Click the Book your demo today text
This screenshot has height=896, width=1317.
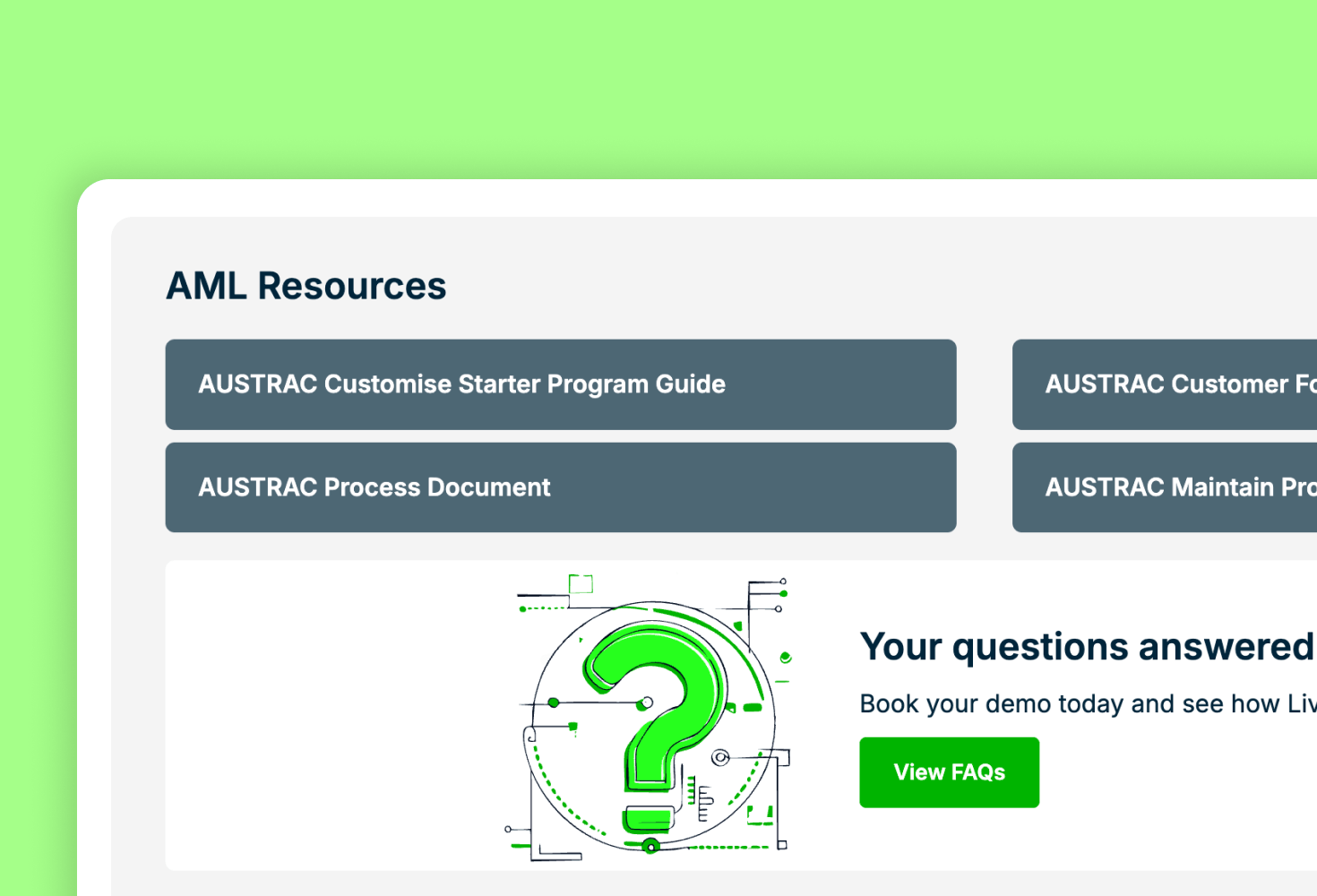coord(1088,704)
